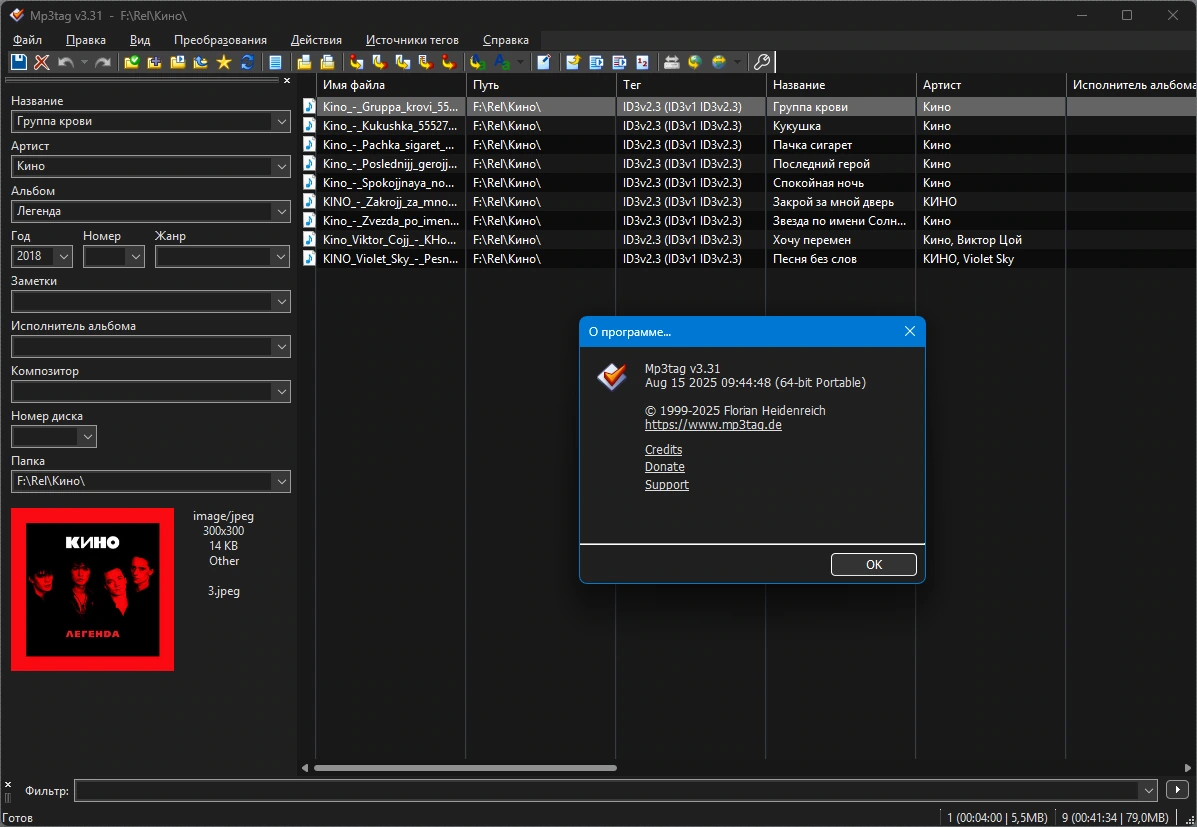Open the Артист field dropdown arrow
The image size is (1197, 827).
coord(281,166)
